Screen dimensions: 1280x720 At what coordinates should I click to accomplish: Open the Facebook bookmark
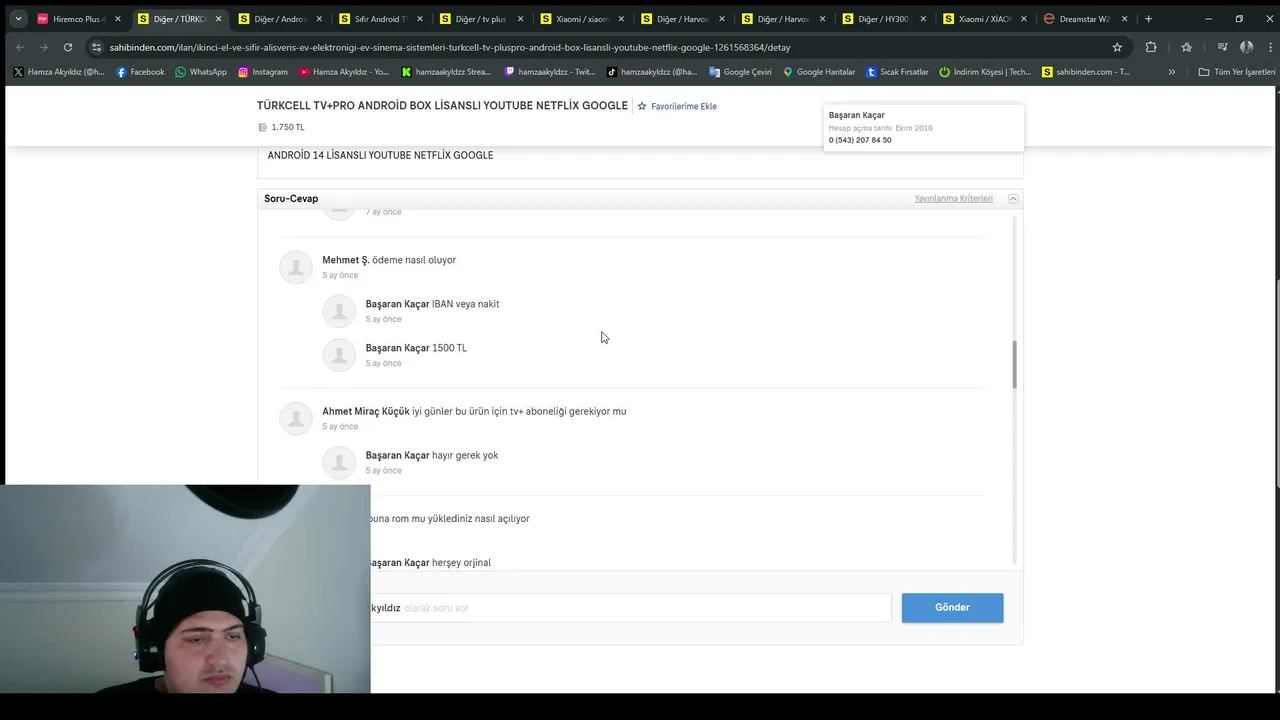(x=140, y=72)
